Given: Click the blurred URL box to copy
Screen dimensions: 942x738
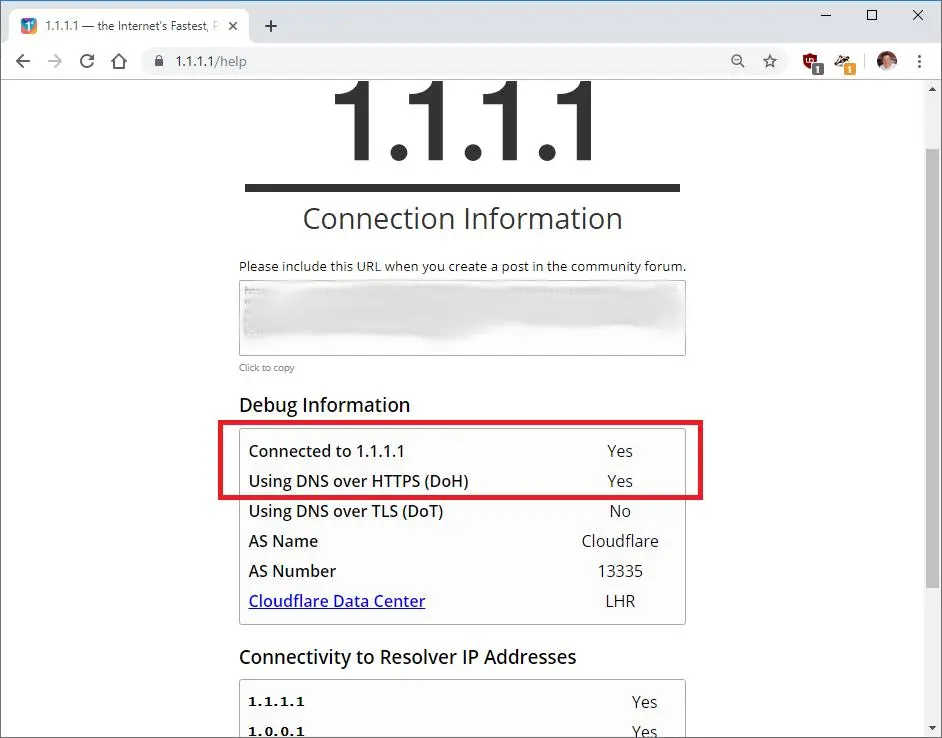Looking at the screenshot, I should [x=462, y=317].
